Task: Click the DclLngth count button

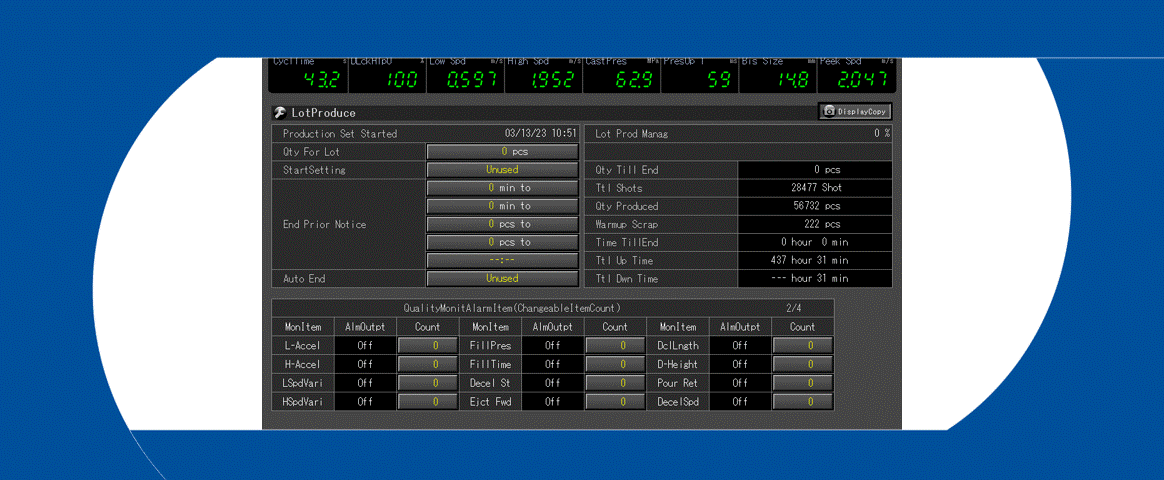Action: 803,345
